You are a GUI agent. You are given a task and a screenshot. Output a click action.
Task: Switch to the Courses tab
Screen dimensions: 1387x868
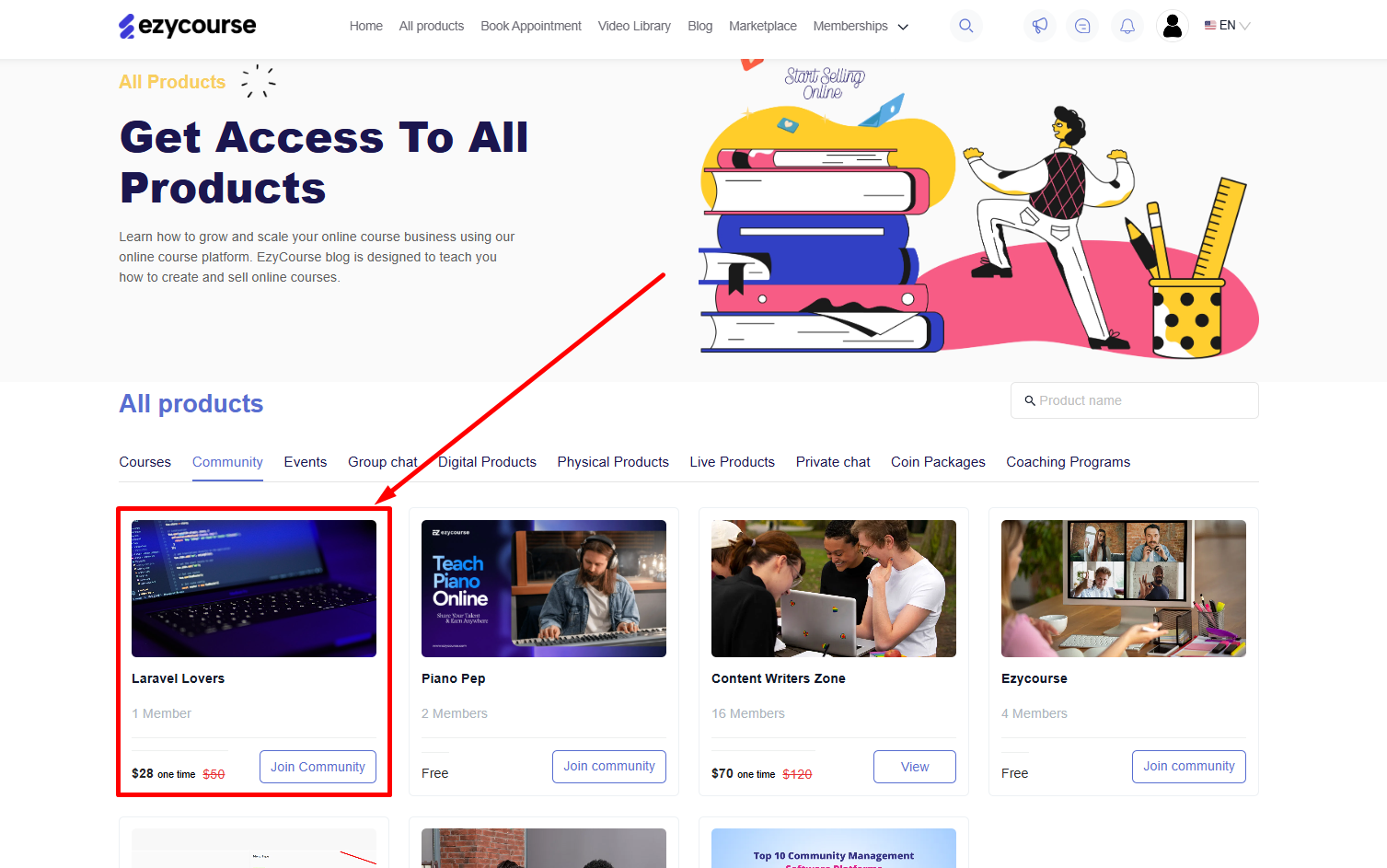tap(144, 462)
